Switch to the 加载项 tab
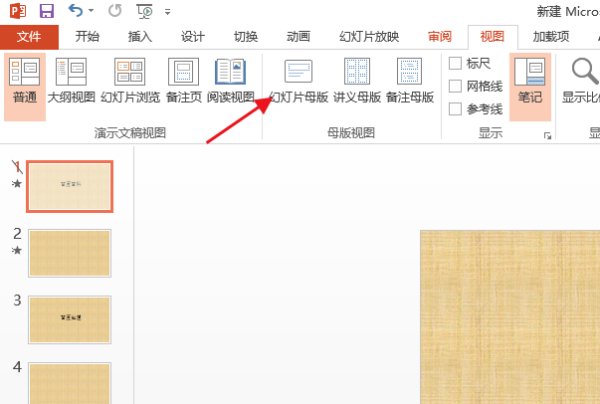The height and width of the screenshot is (404, 600). (x=551, y=37)
